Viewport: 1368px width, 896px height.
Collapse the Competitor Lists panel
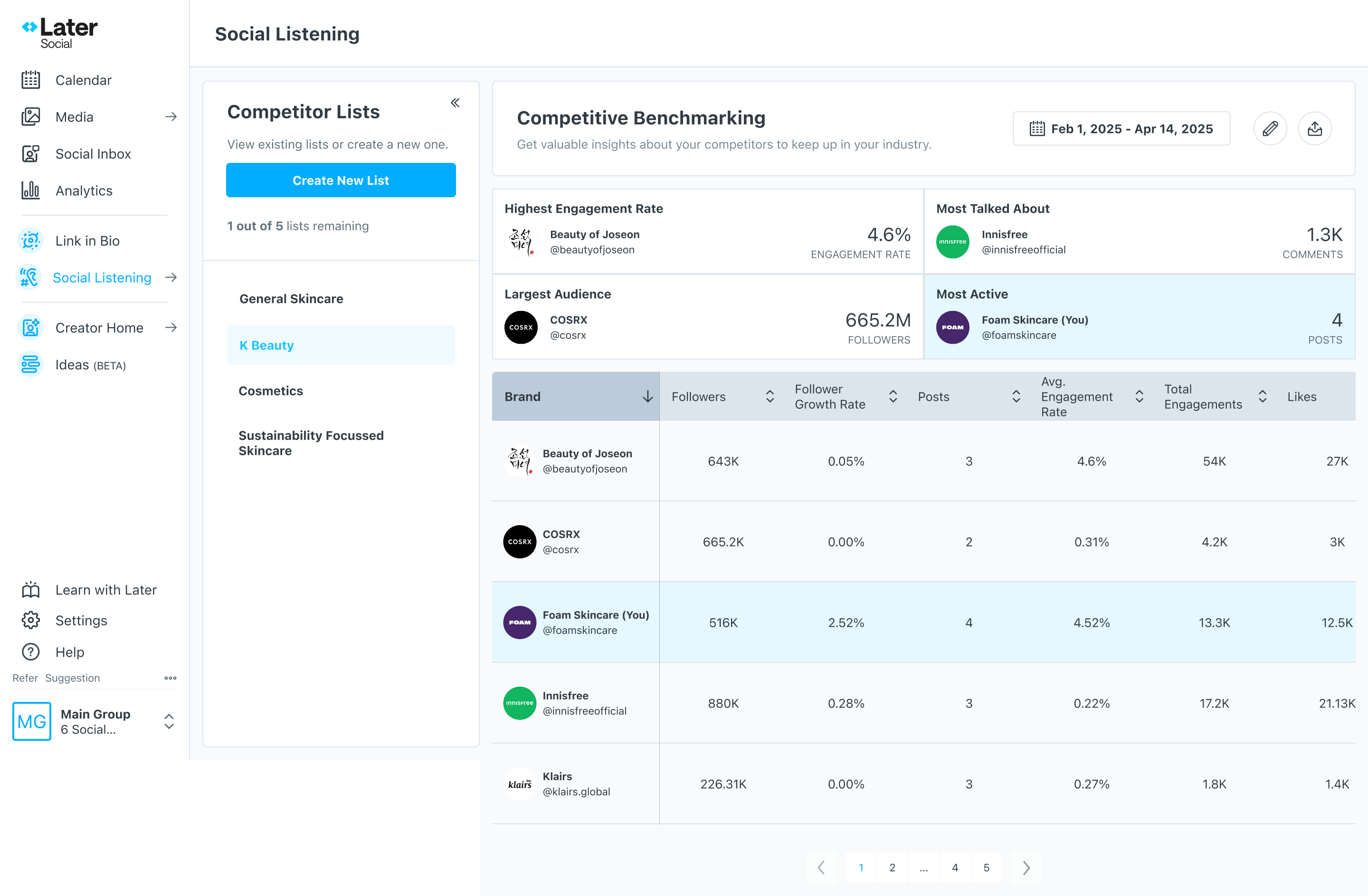pos(455,103)
